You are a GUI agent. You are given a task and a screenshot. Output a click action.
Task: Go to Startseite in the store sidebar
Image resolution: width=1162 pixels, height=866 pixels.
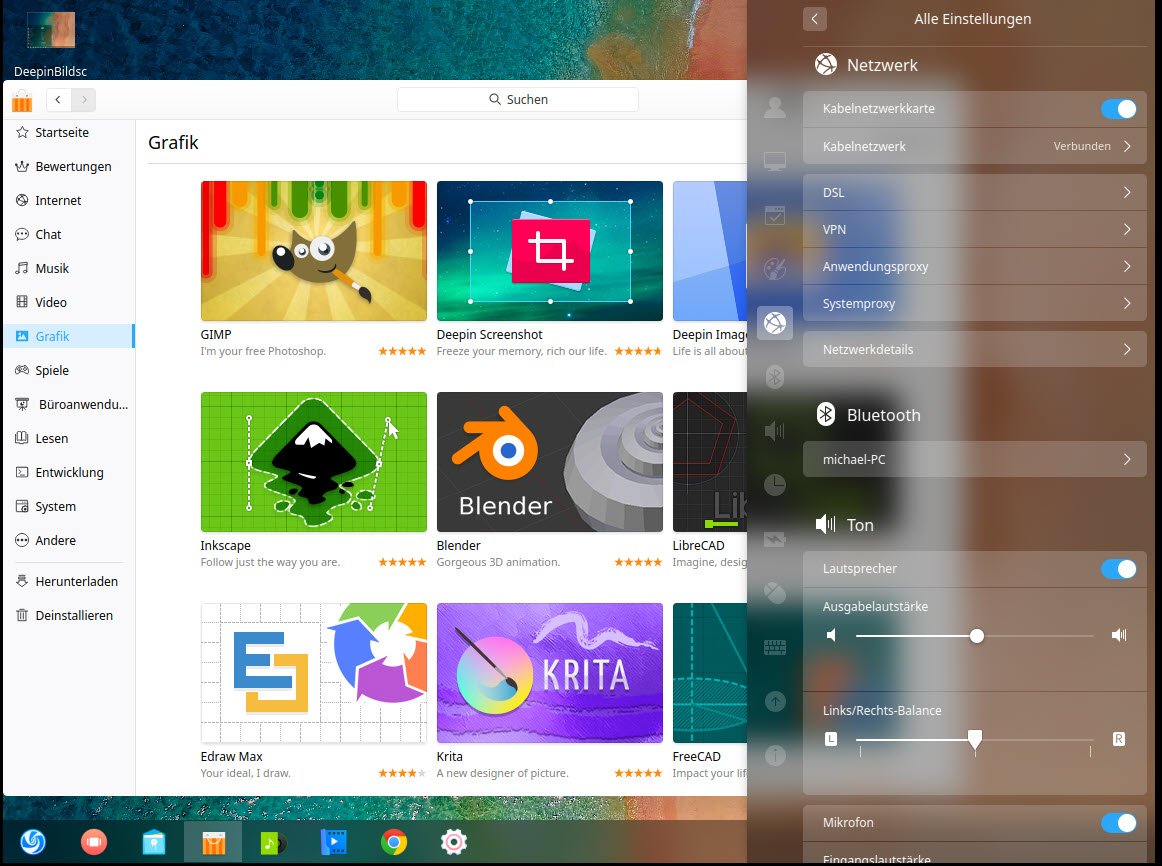coord(68,133)
